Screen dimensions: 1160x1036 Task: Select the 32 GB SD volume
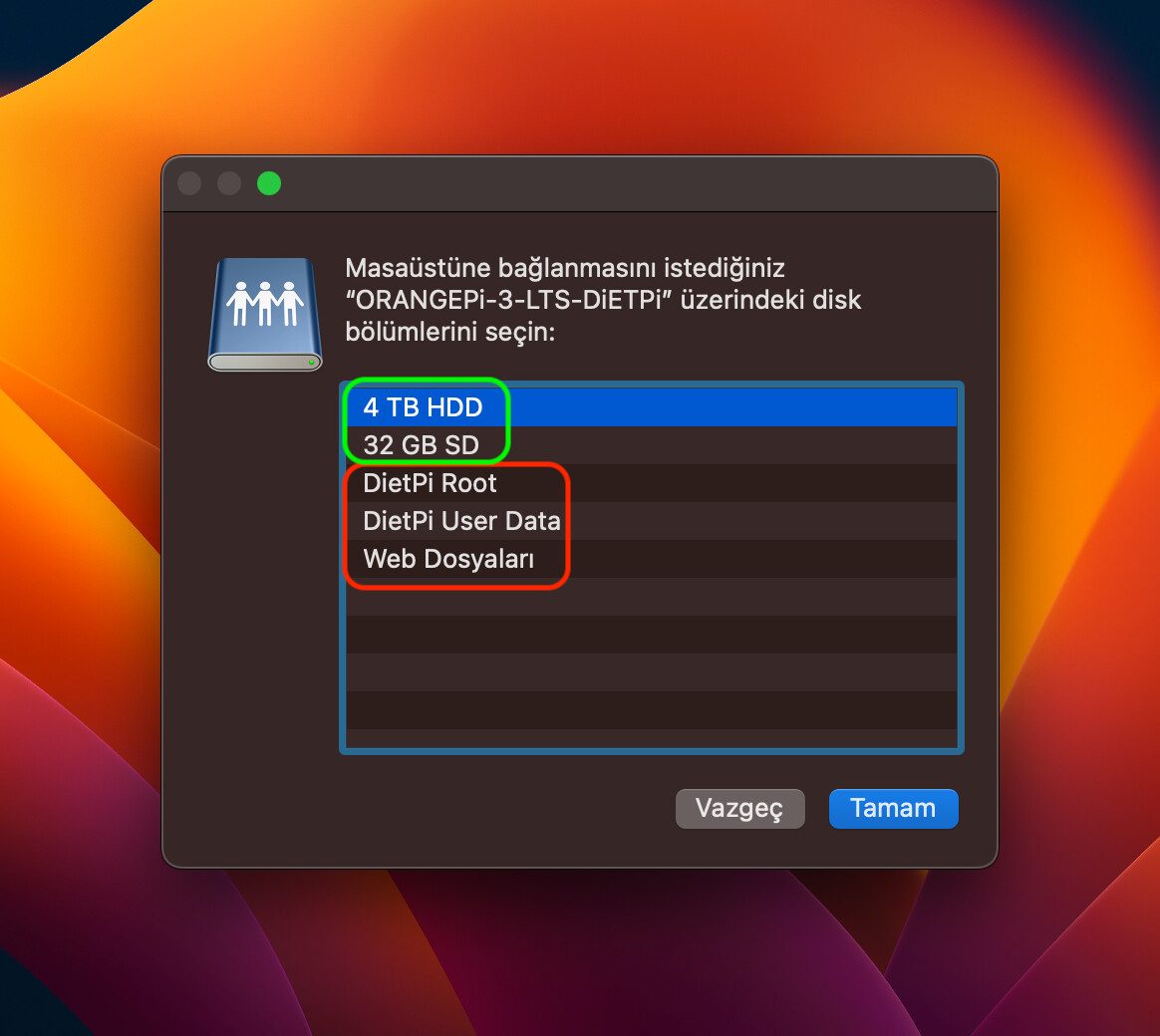tap(651, 445)
